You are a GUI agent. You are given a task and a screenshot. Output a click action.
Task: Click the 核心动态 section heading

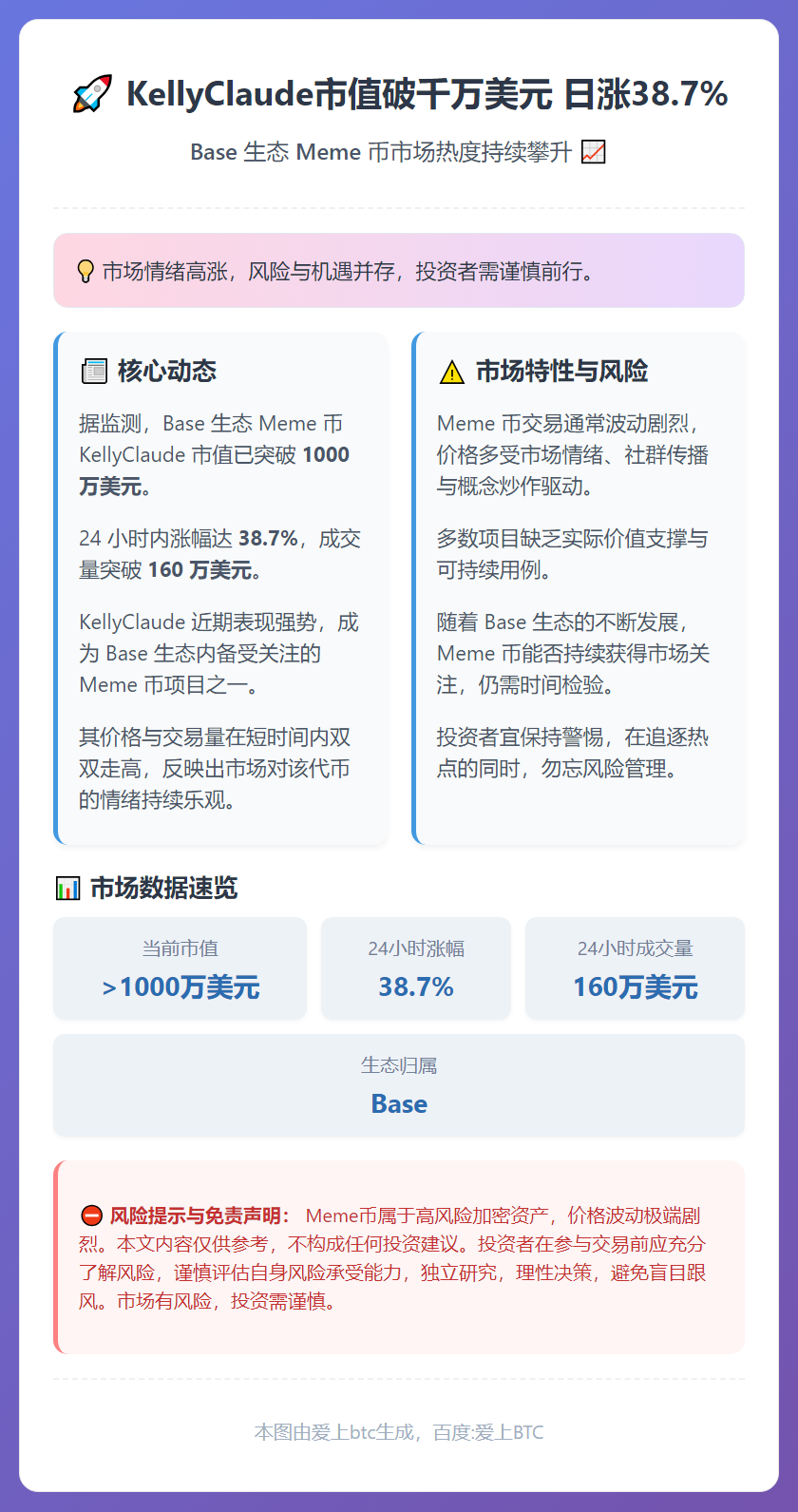pos(167,372)
